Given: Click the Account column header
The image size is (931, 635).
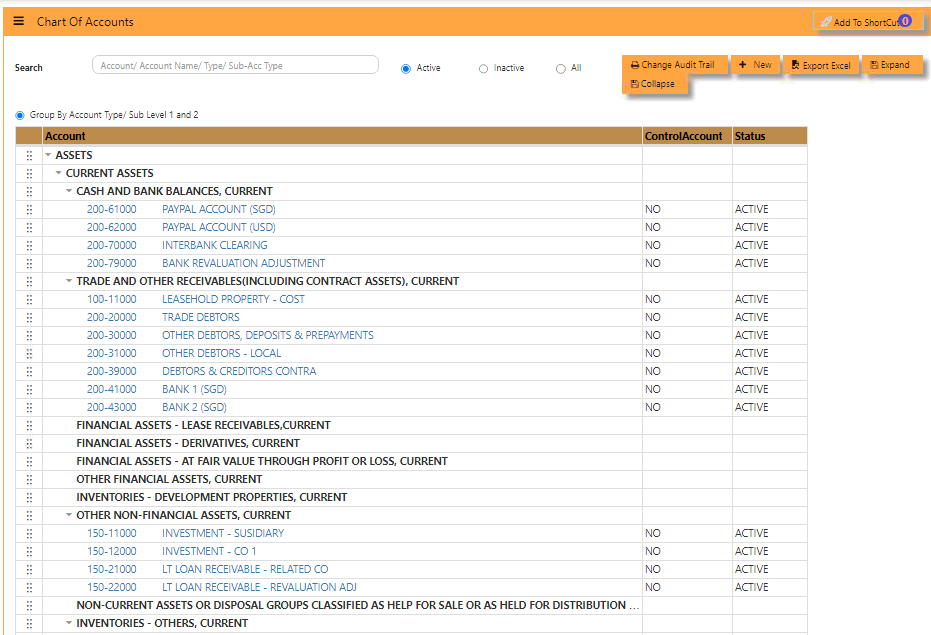Looking at the screenshot, I should pos(343,136).
